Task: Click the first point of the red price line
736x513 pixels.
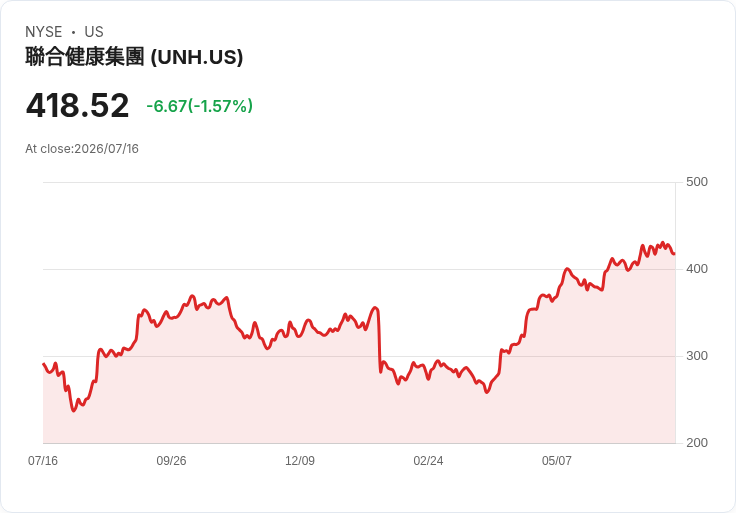Action: [x=44, y=364]
